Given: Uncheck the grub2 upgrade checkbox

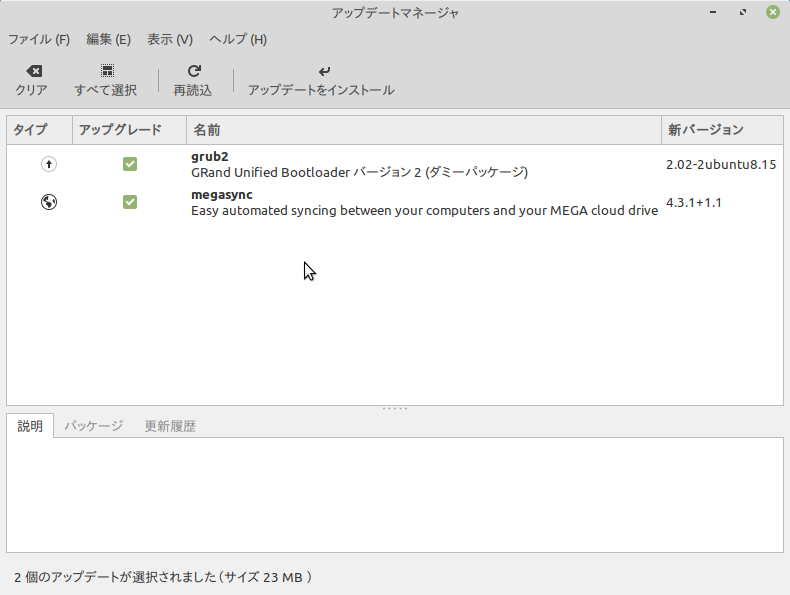Looking at the screenshot, I should (130, 164).
